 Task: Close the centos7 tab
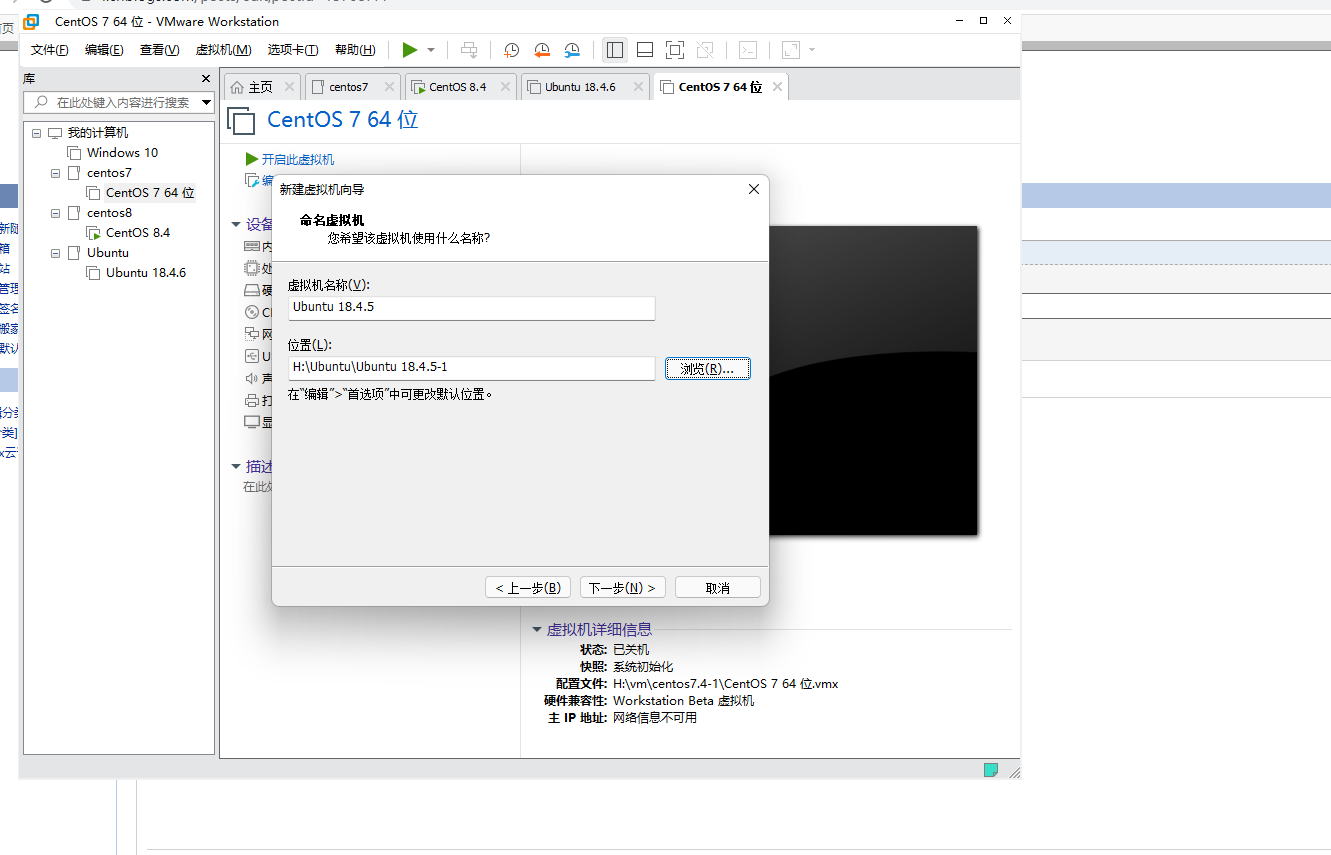pyautogui.click(x=388, y=87)
